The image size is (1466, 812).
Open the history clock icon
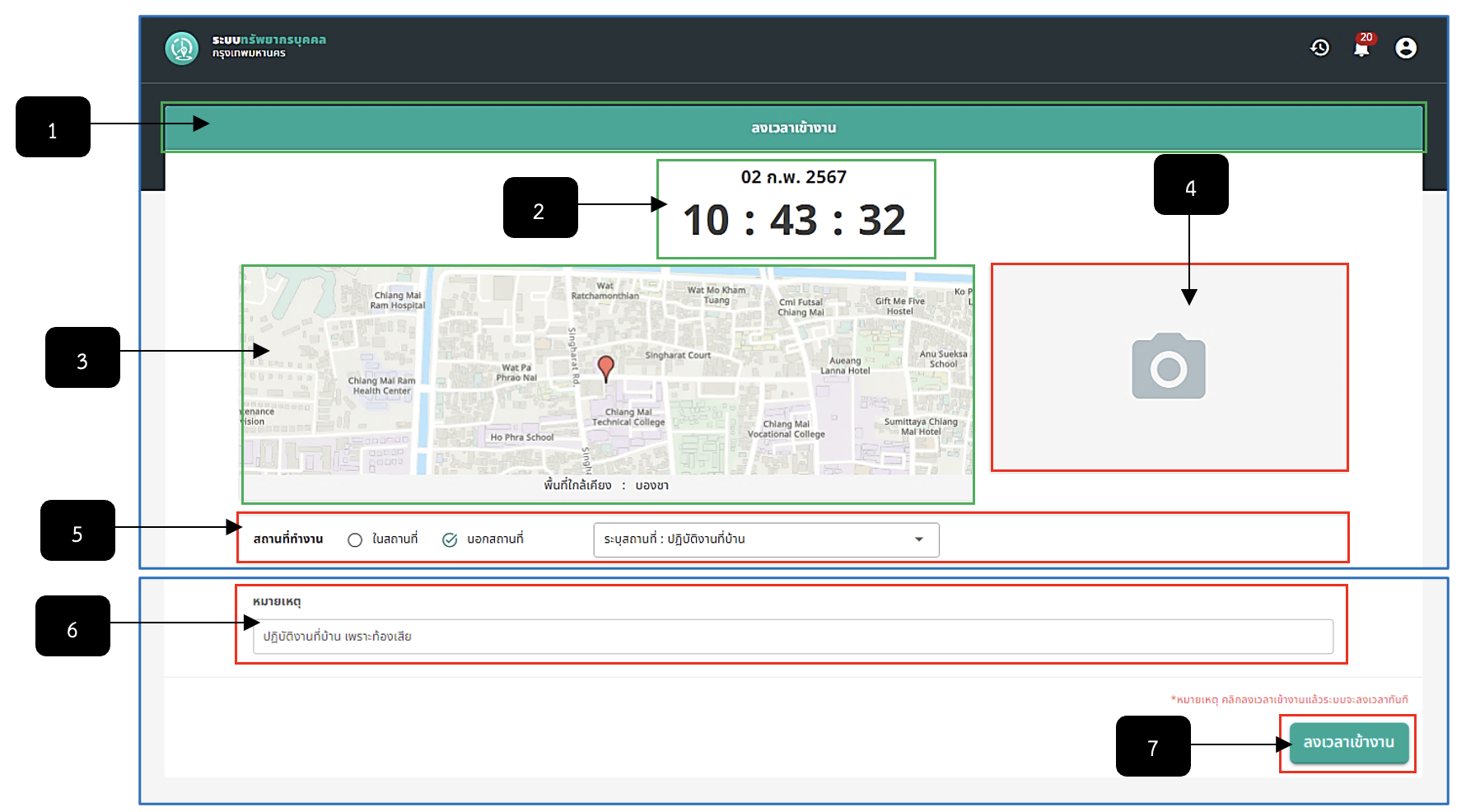click(x=1319, y=48)
